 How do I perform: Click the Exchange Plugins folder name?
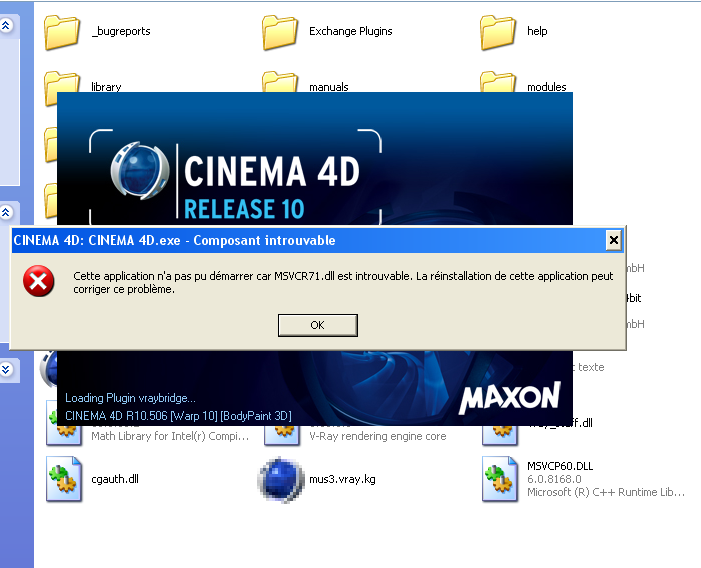[x=350, y=31]
